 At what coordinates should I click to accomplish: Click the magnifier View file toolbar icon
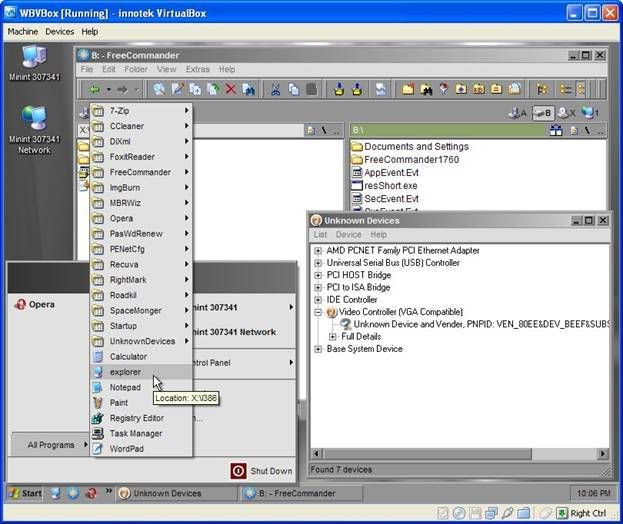pyautogui.click(x=159, y=89)
